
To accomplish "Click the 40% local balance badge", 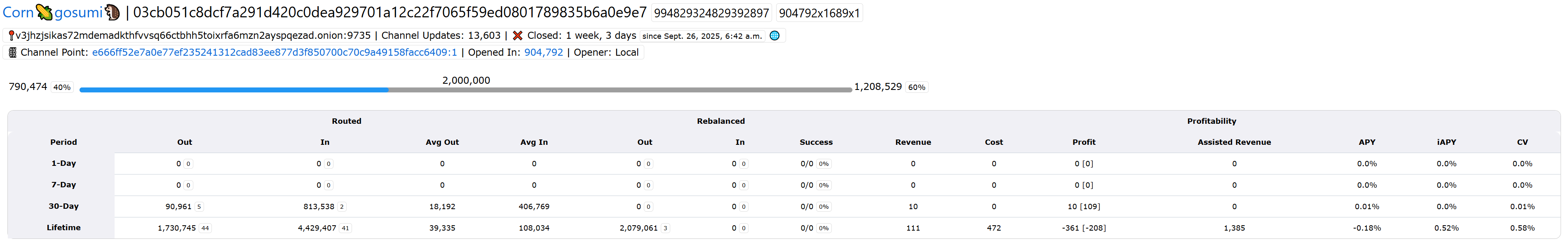I will (x=61, y=88).
